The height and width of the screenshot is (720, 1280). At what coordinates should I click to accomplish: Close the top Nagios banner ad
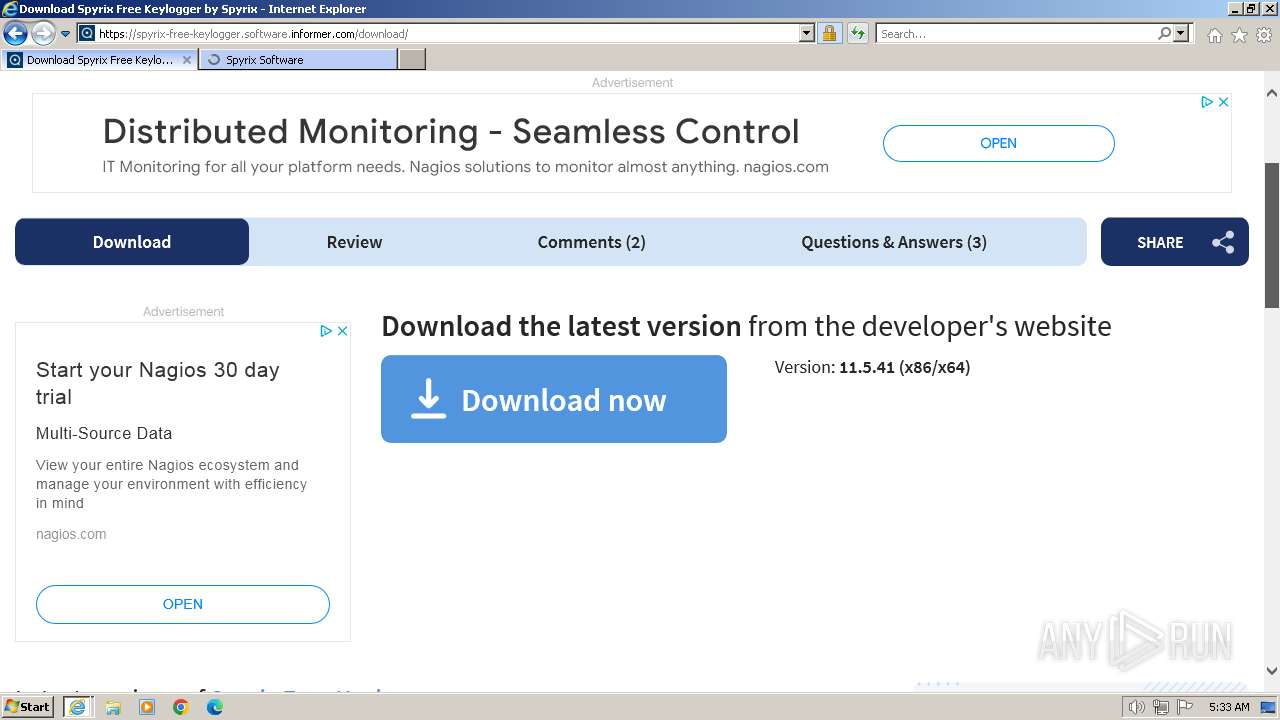pyautogui.click(x=1223, y=102)
